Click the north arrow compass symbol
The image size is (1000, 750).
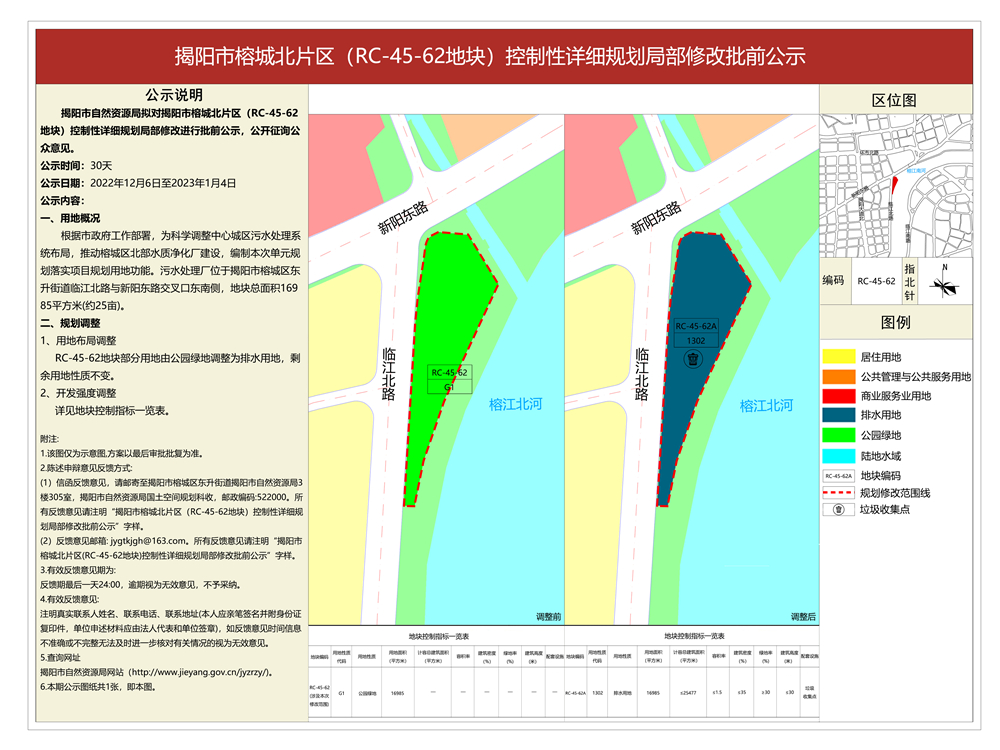click(x=944, y=285)
